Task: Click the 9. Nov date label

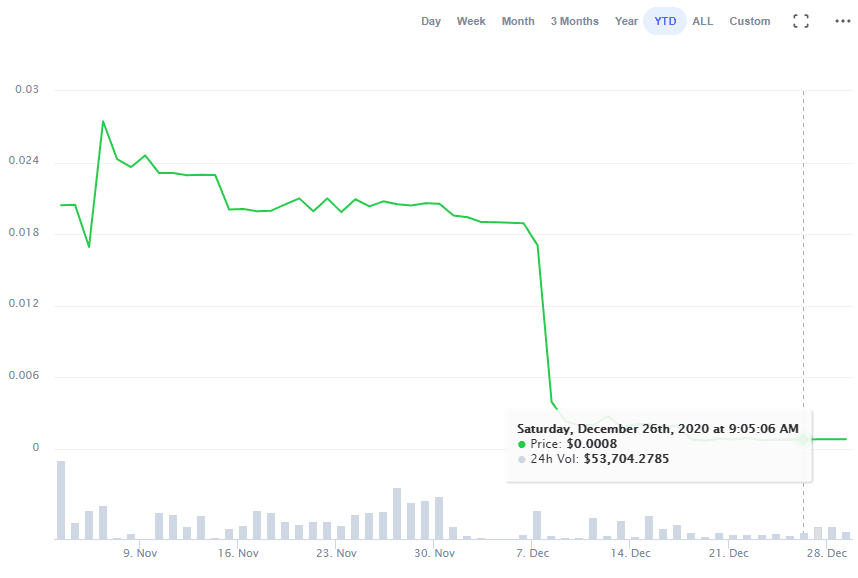Action: [x=140, y=553]
